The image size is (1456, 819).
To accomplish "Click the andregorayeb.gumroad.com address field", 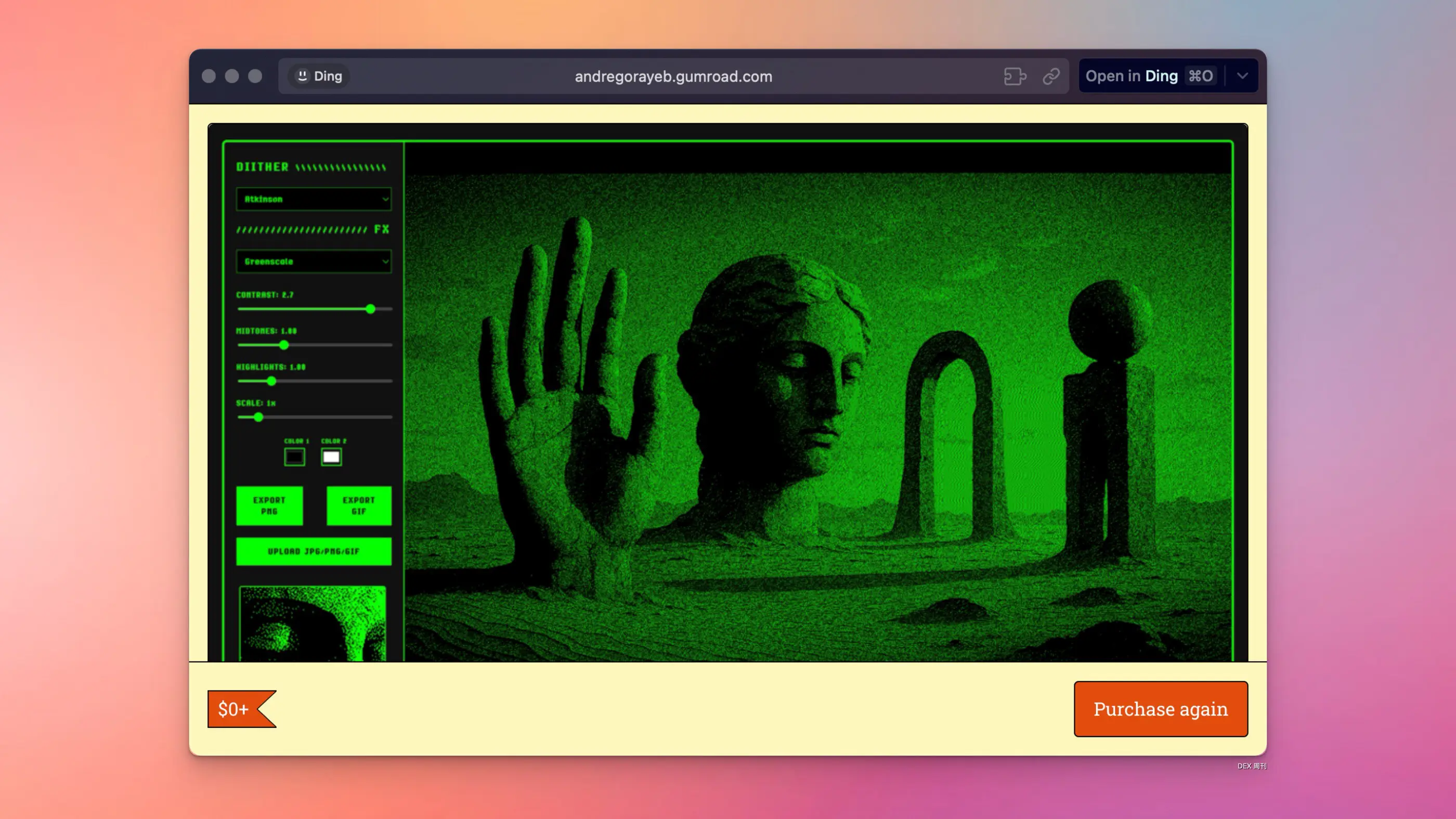I will point(672,76).
